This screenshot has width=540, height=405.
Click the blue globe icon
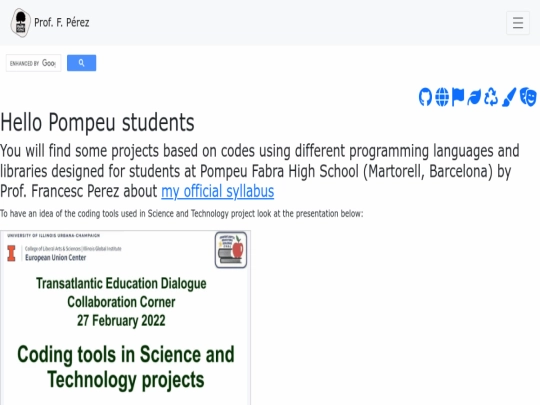(x=442, y=97)
